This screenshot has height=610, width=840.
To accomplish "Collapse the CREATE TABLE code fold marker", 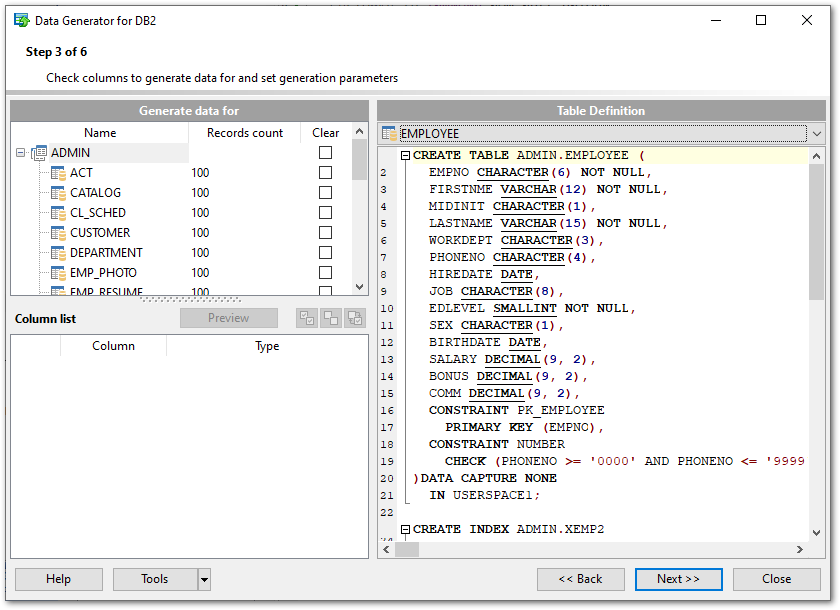I will [x=406, y=156].
